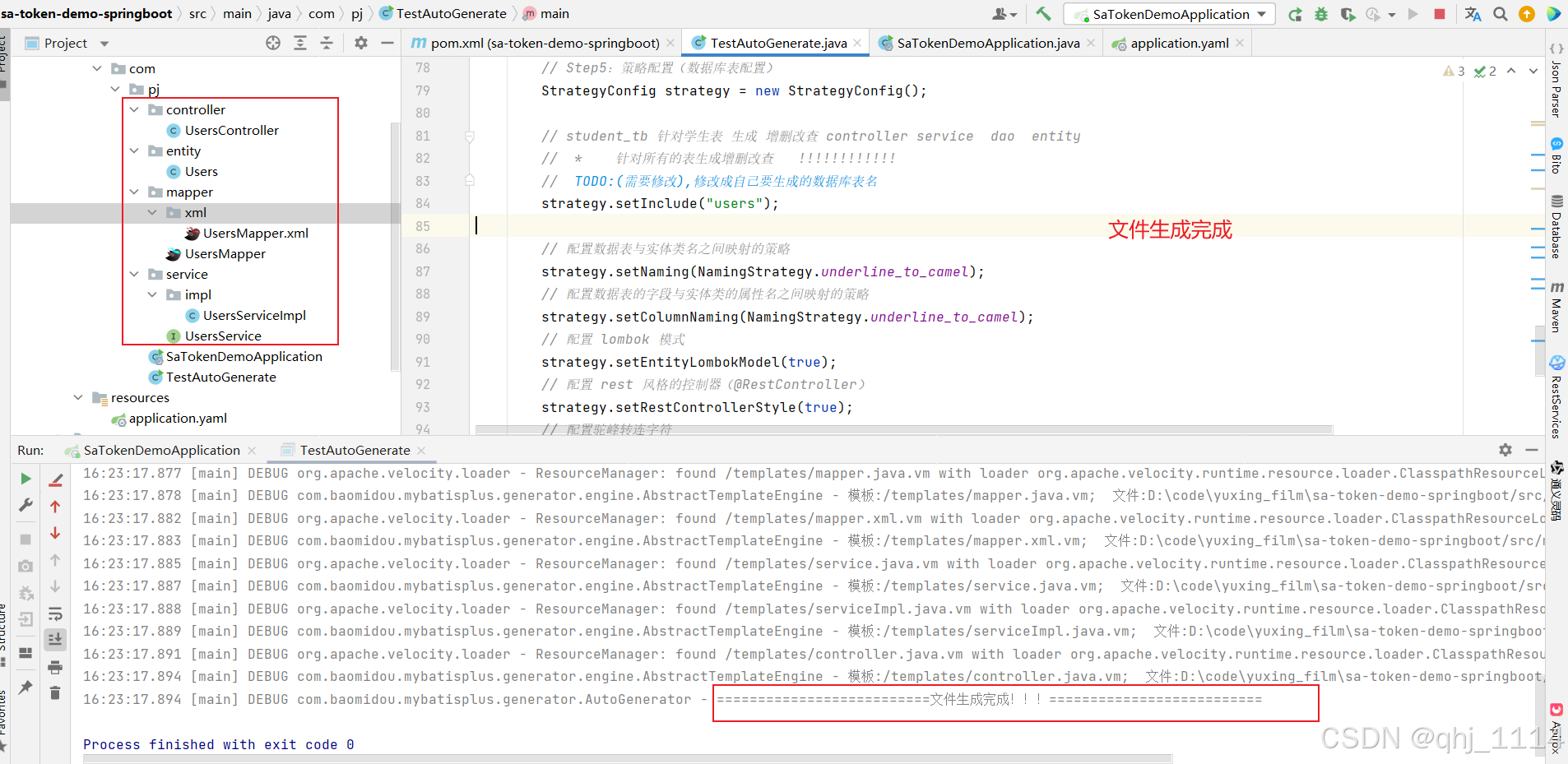Click the Run console horizontal scrollbar

(628, 758)
